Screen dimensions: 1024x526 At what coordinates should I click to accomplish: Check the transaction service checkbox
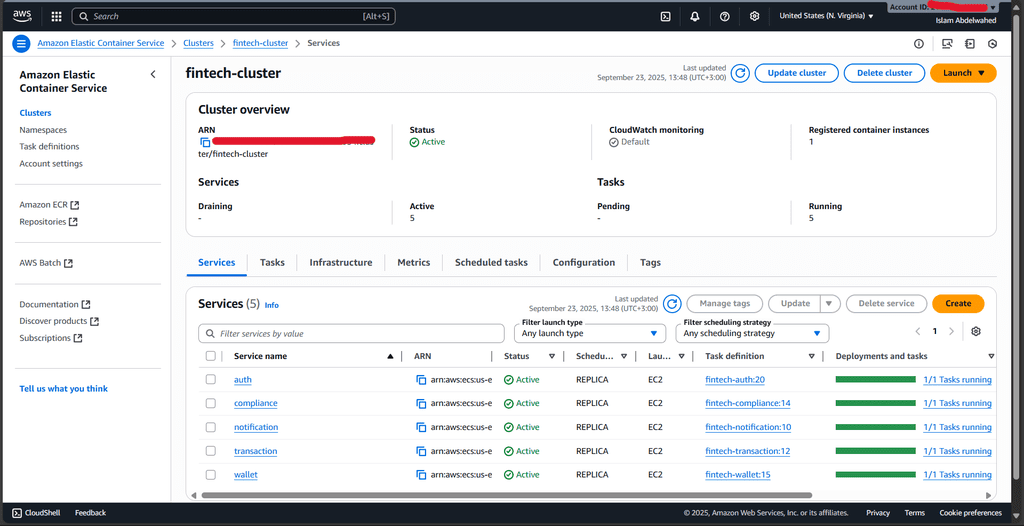[210, 451]
